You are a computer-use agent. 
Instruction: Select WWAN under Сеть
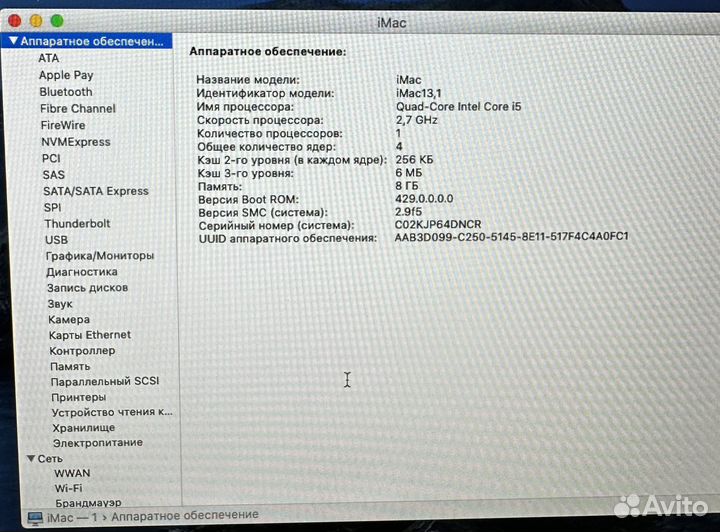(x=72, y=473)
